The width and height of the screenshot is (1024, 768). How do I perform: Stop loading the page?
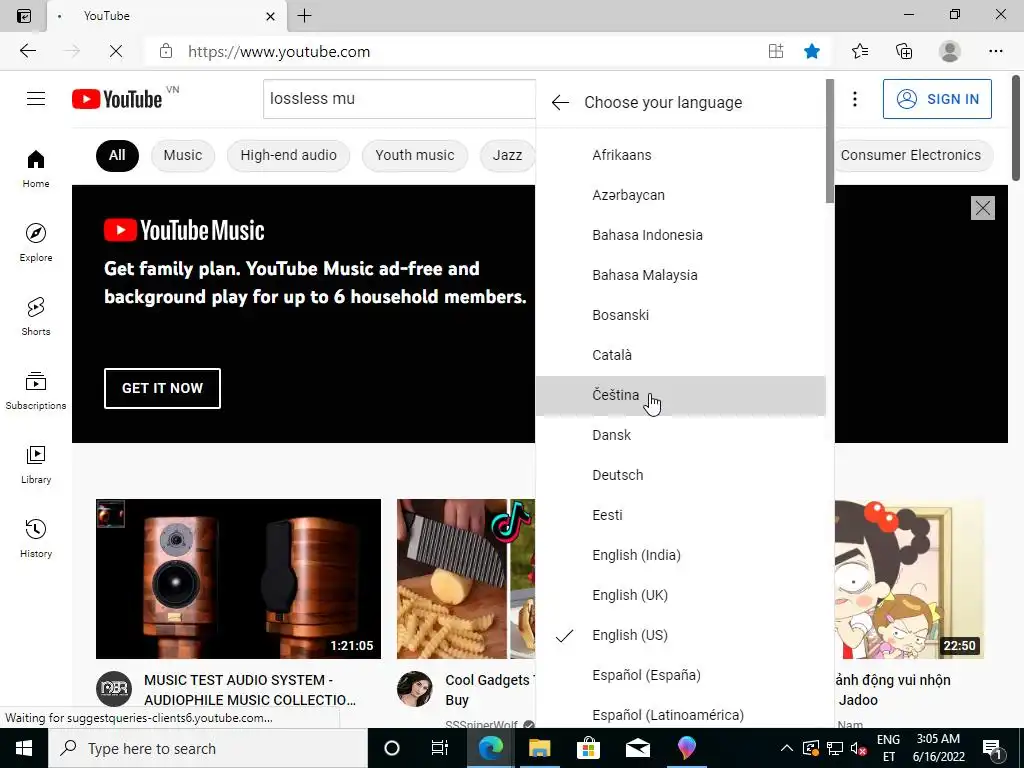116,51
